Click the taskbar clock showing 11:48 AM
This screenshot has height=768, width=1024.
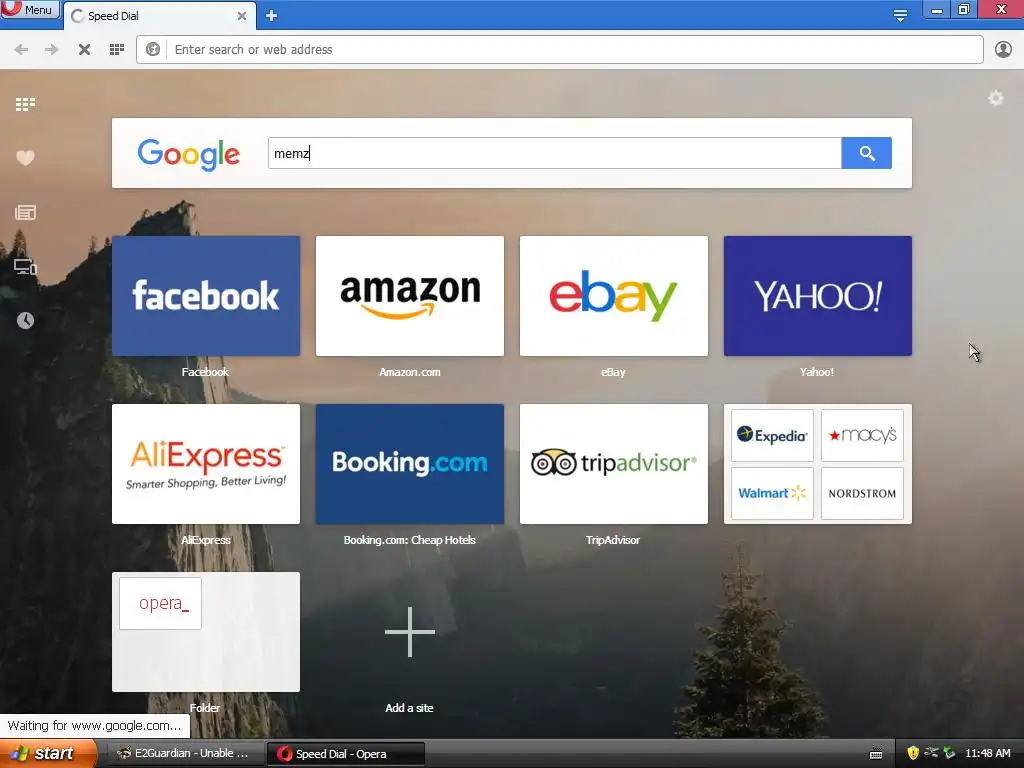[x=987, y=754]
